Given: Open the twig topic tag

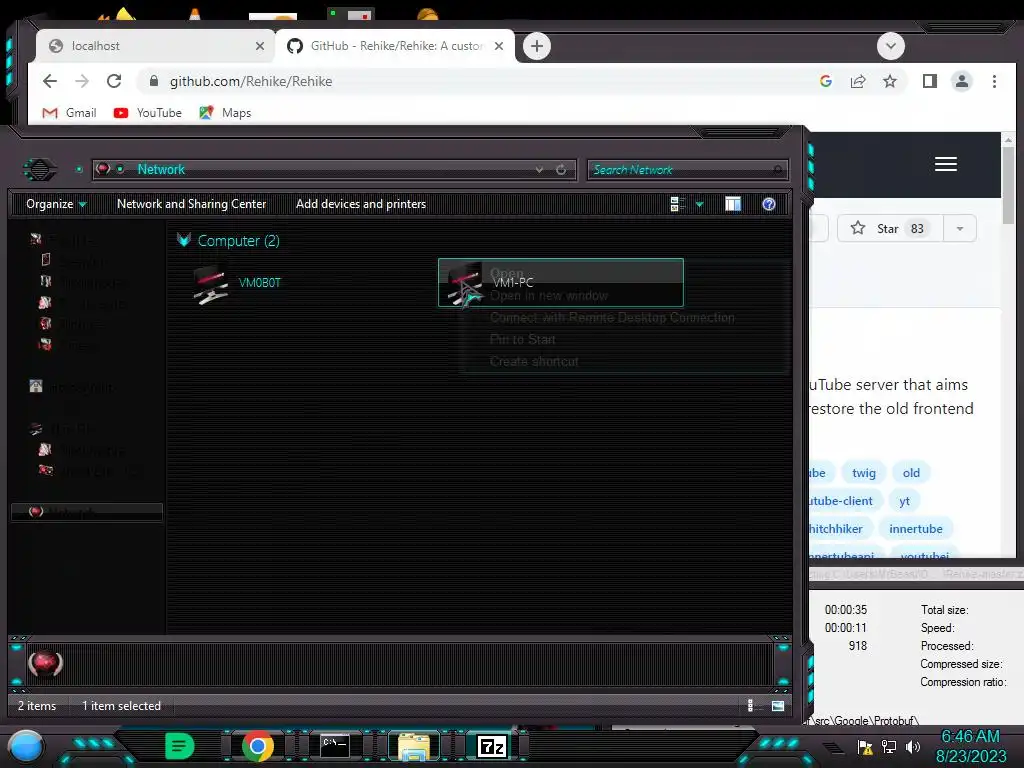Looking at the screenshot, I should click(863, 473).
